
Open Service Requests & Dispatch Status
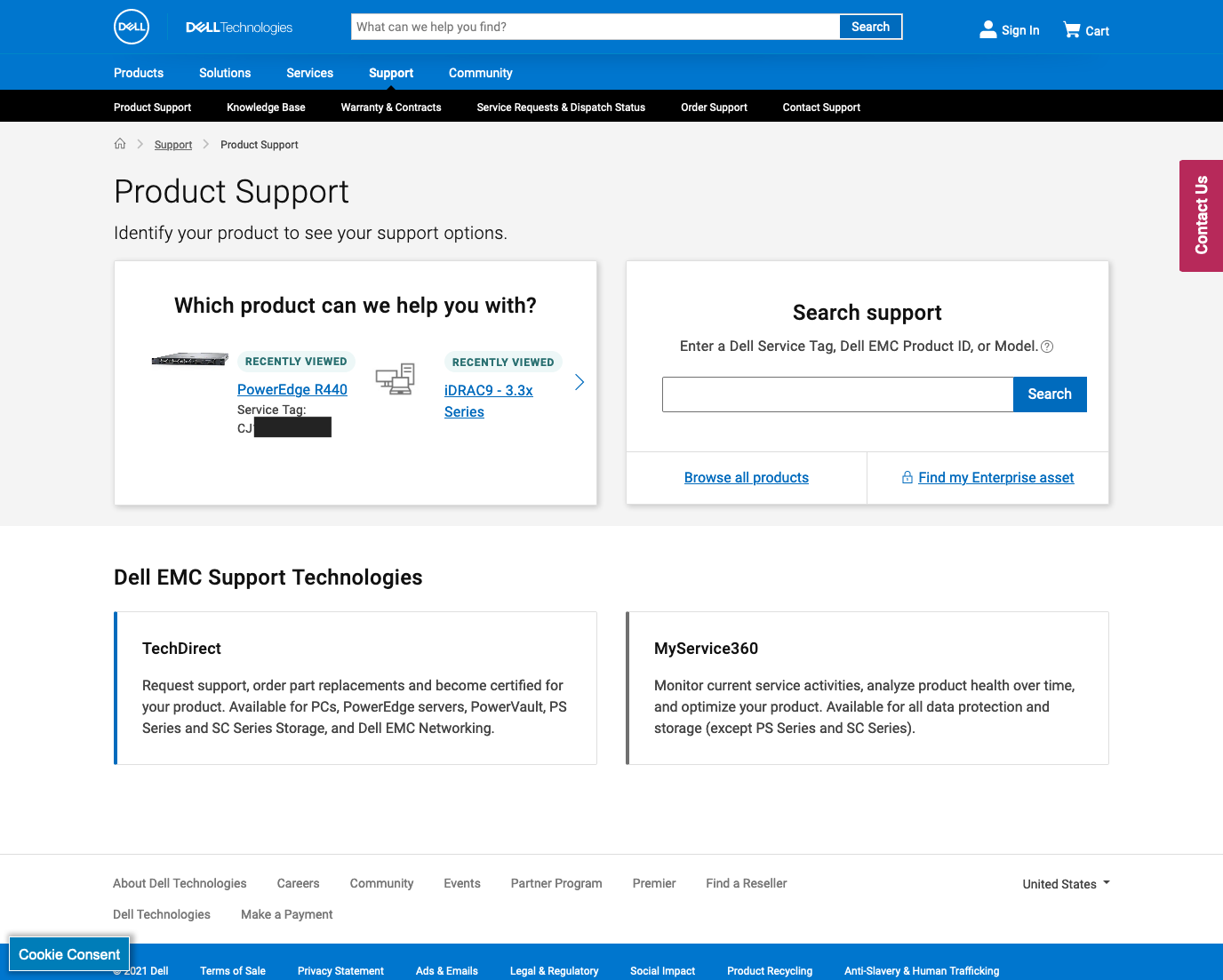click(561, 108)
